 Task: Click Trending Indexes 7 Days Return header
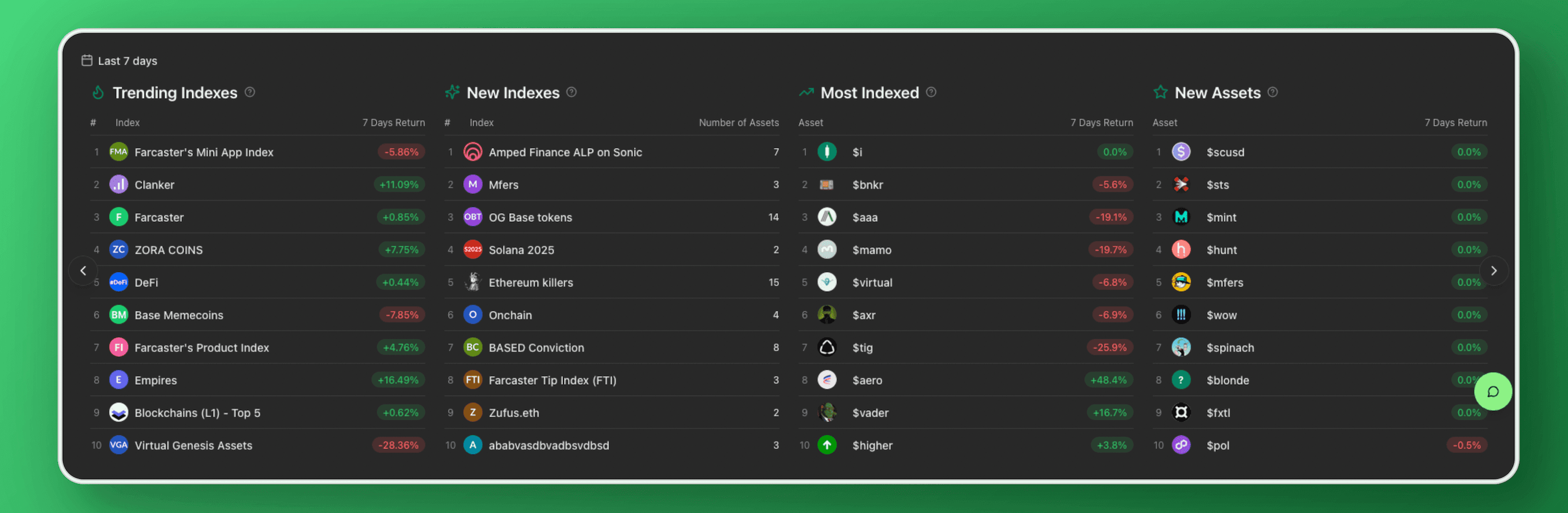click(393, 122)
